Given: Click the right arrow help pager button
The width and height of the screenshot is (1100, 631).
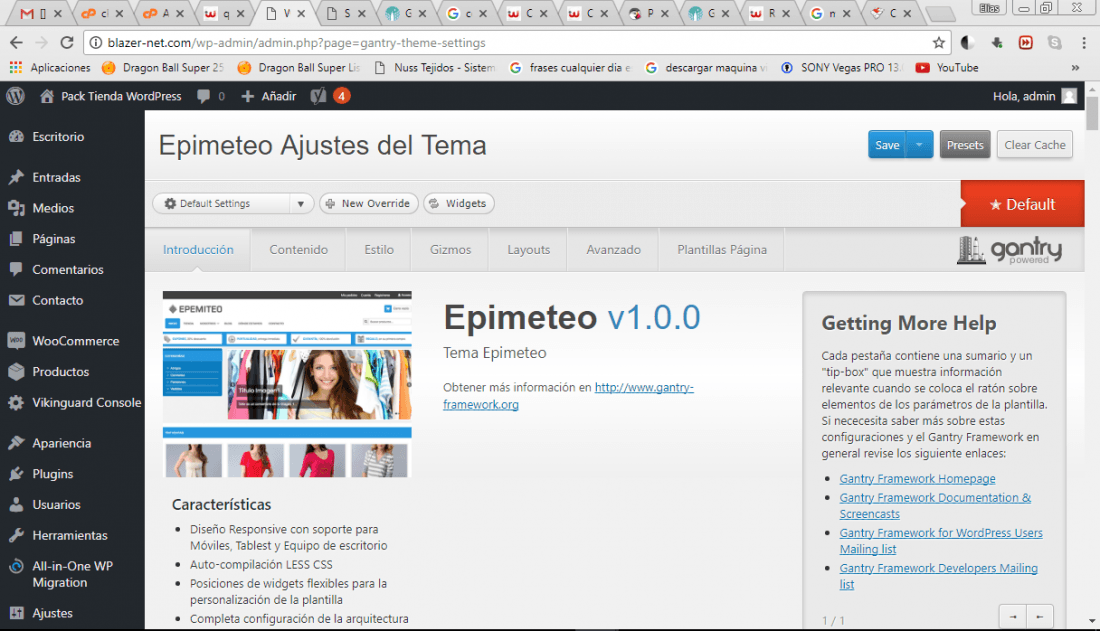Looking at the screenshot, I should click(x=1012, y=617).
